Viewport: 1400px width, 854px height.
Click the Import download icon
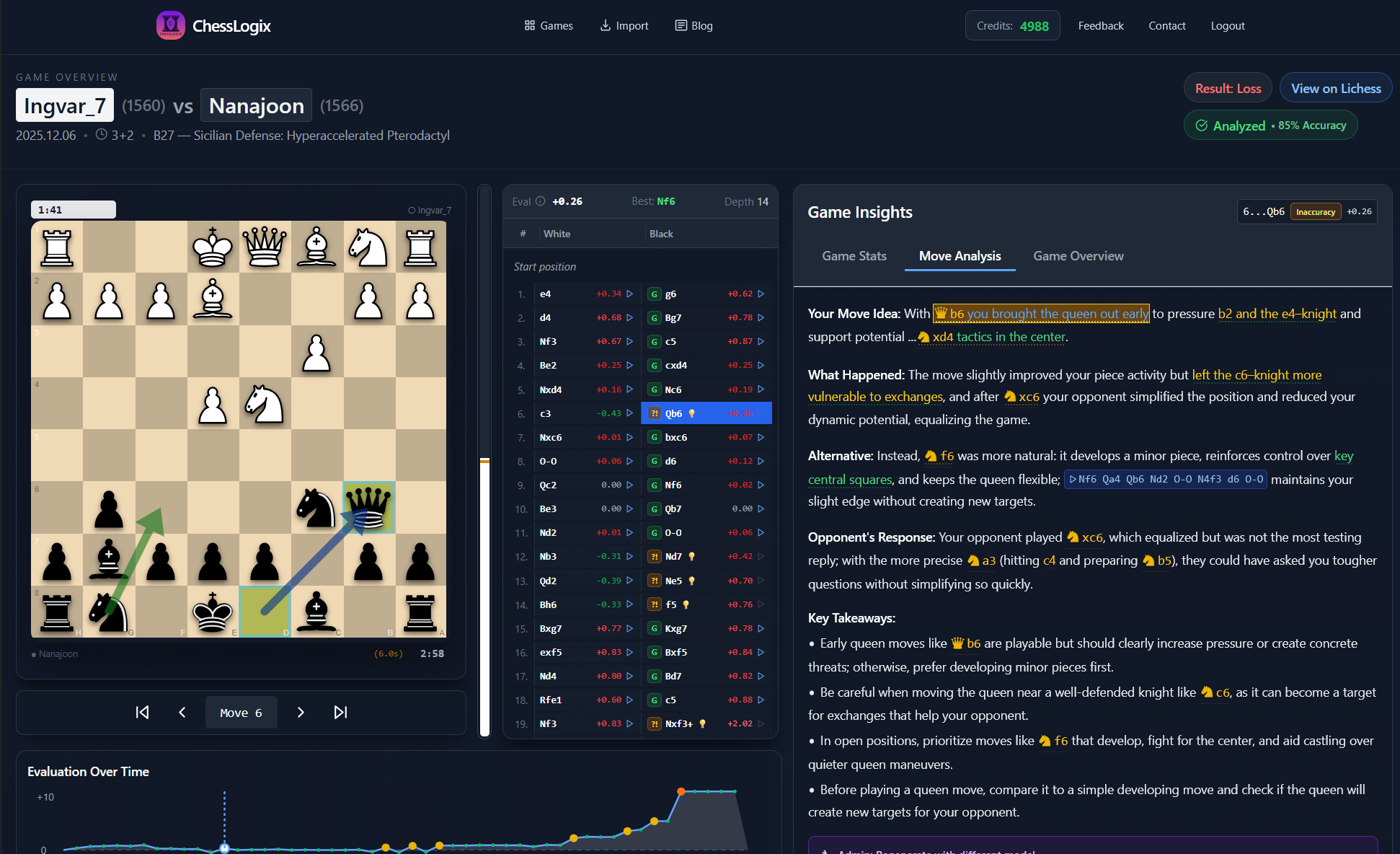605,25
